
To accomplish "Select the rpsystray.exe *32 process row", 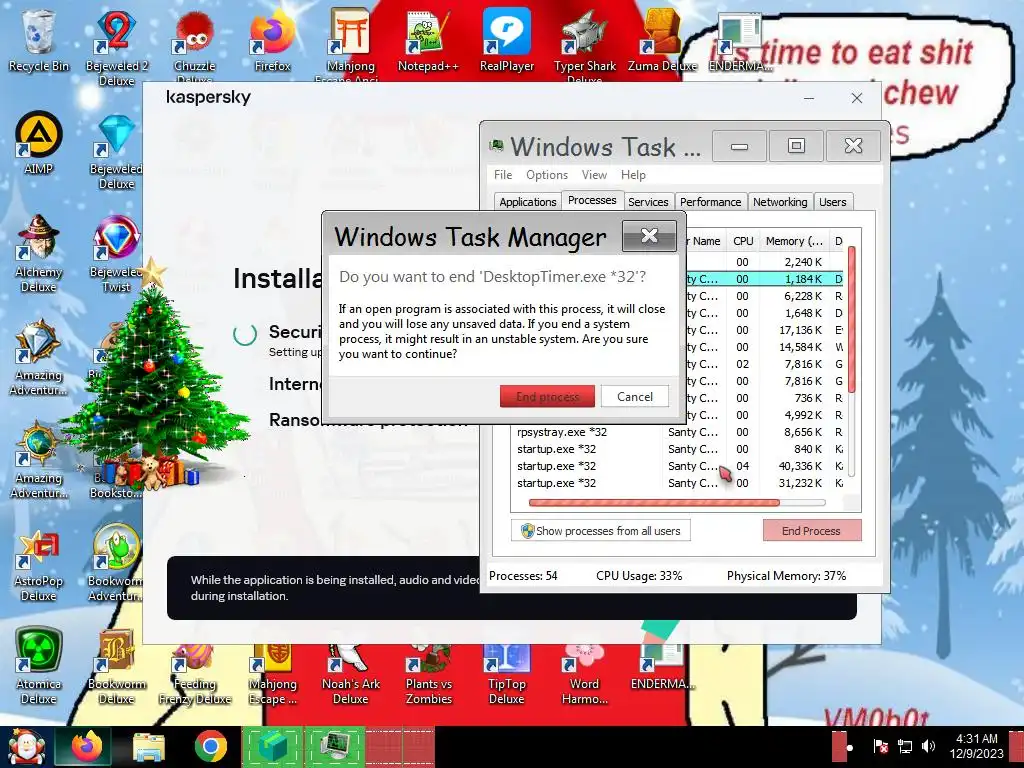I will 679,432.
